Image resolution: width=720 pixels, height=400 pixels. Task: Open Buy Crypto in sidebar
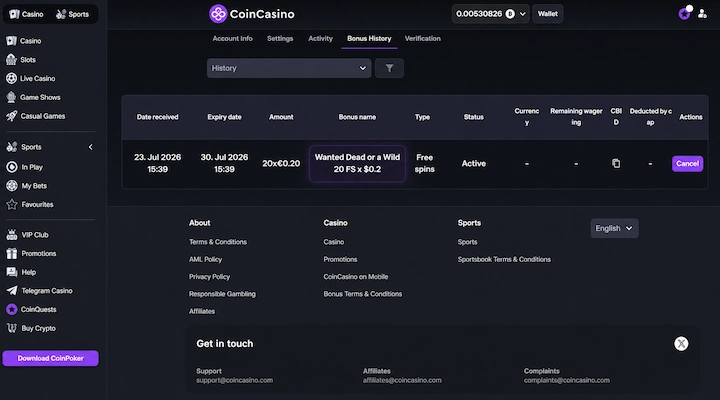(x=31, y=328)
